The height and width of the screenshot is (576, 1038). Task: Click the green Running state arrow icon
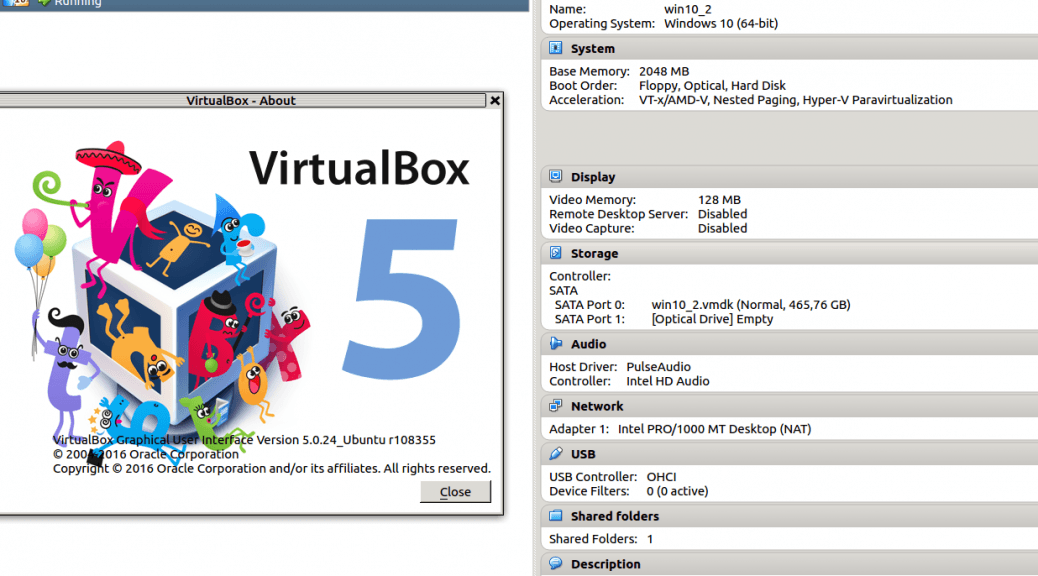coord(44,3)
